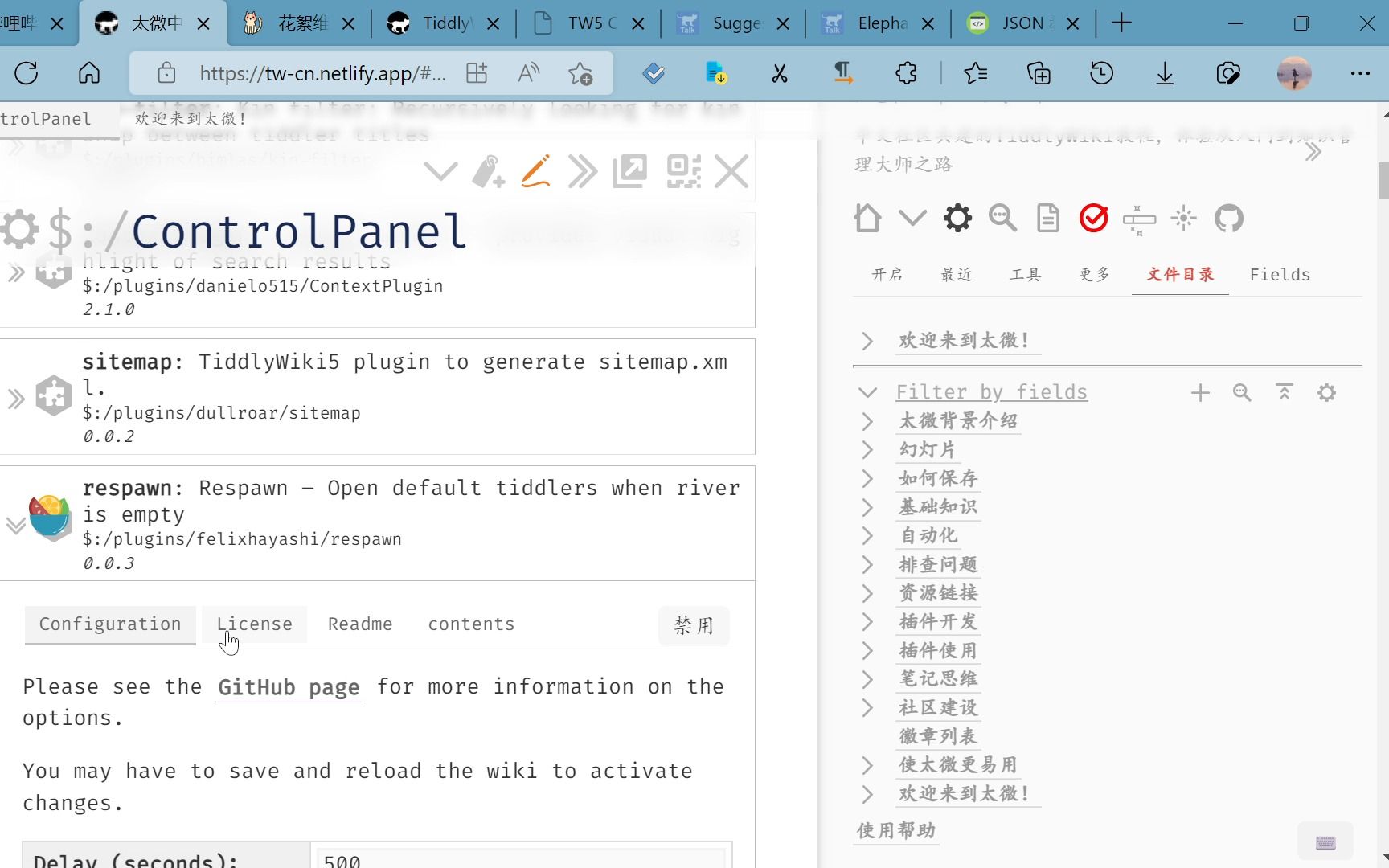The width and height of the screenshot is (1389, 868).
Task: Open the 自动化 link in file tree
Action: coord(928,535)
